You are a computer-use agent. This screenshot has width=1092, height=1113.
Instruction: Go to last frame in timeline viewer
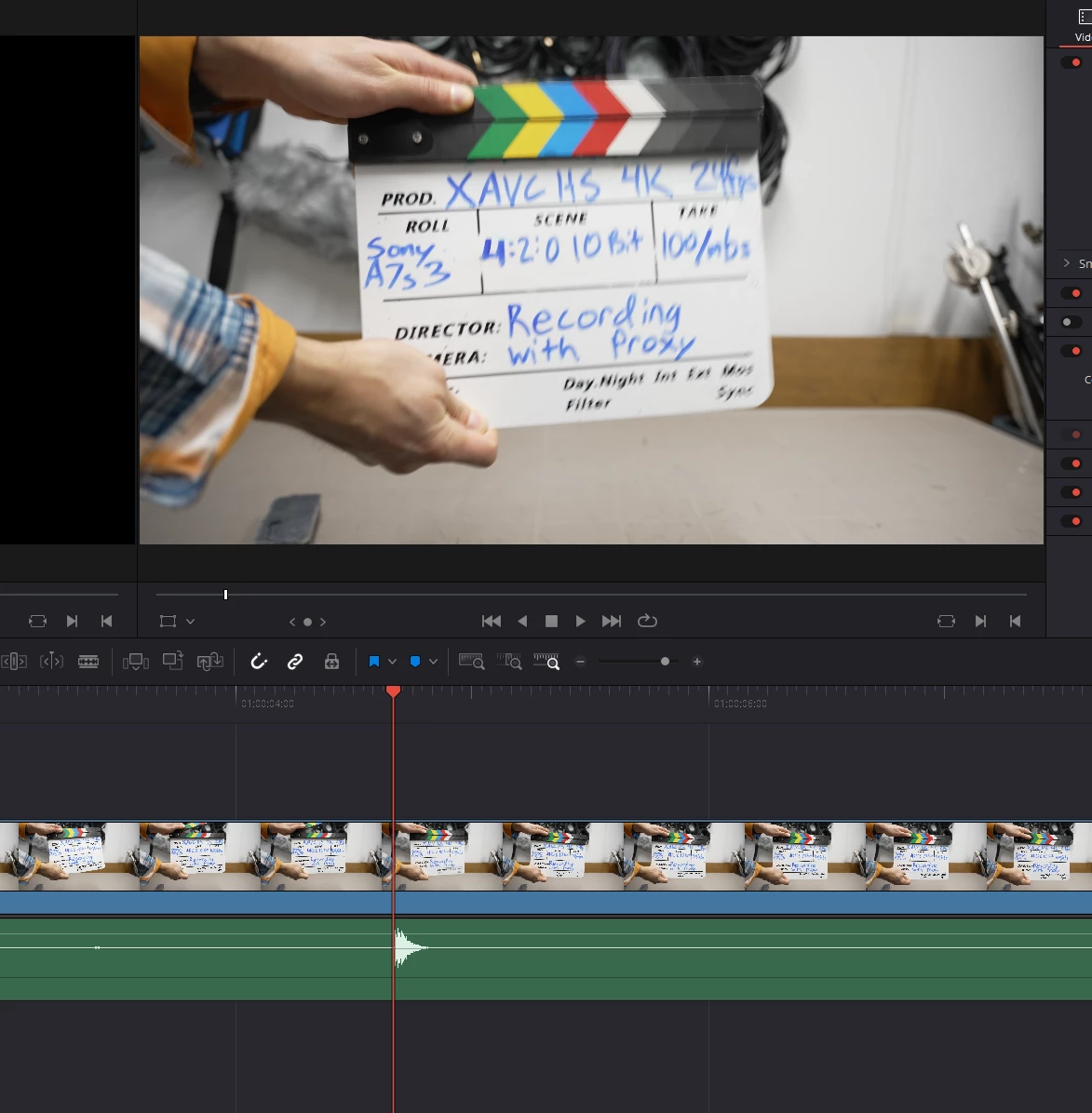pos(612,621)
